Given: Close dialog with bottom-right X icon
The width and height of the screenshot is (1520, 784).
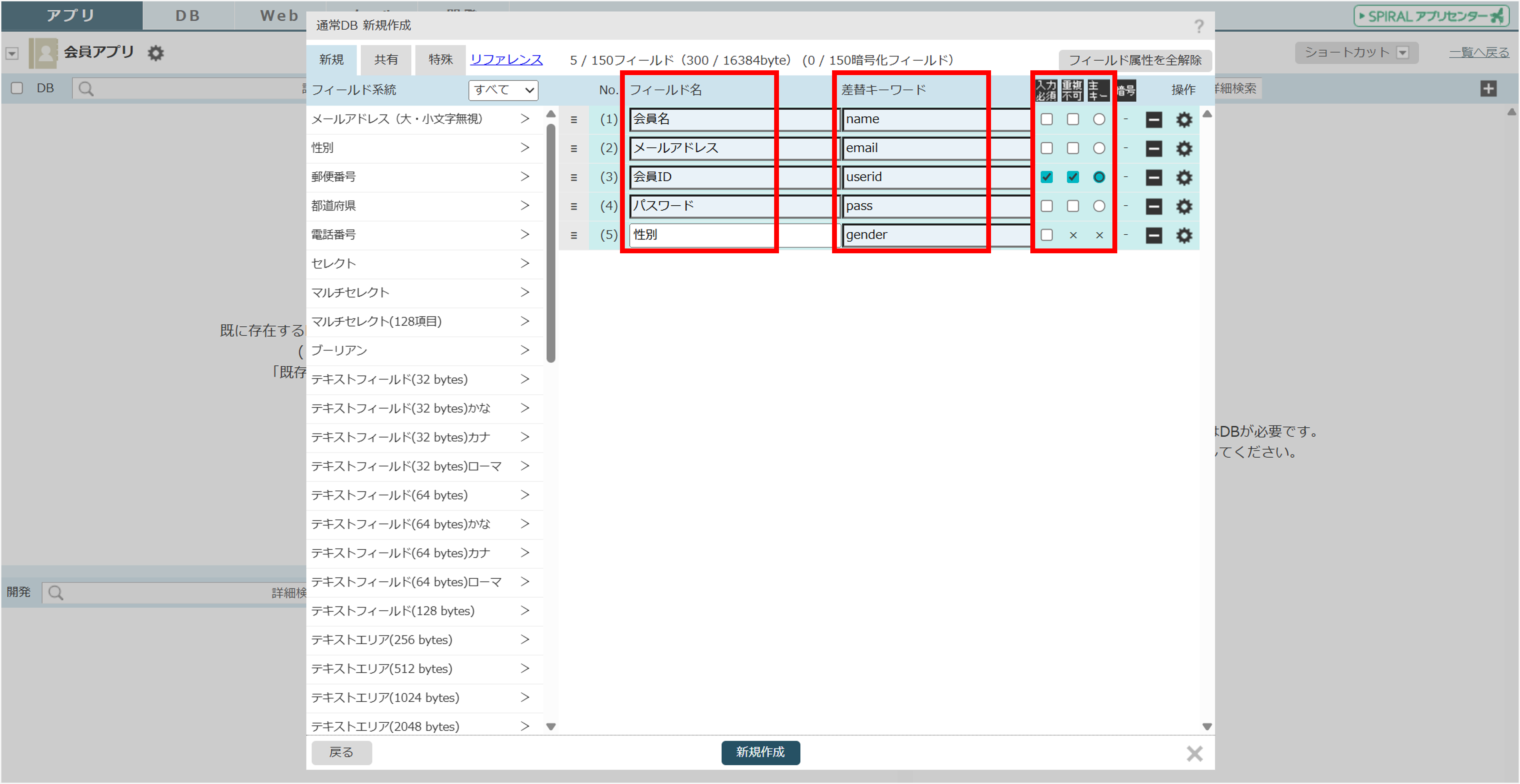Looking at the screenshot, I should [x=1194, y=753].
